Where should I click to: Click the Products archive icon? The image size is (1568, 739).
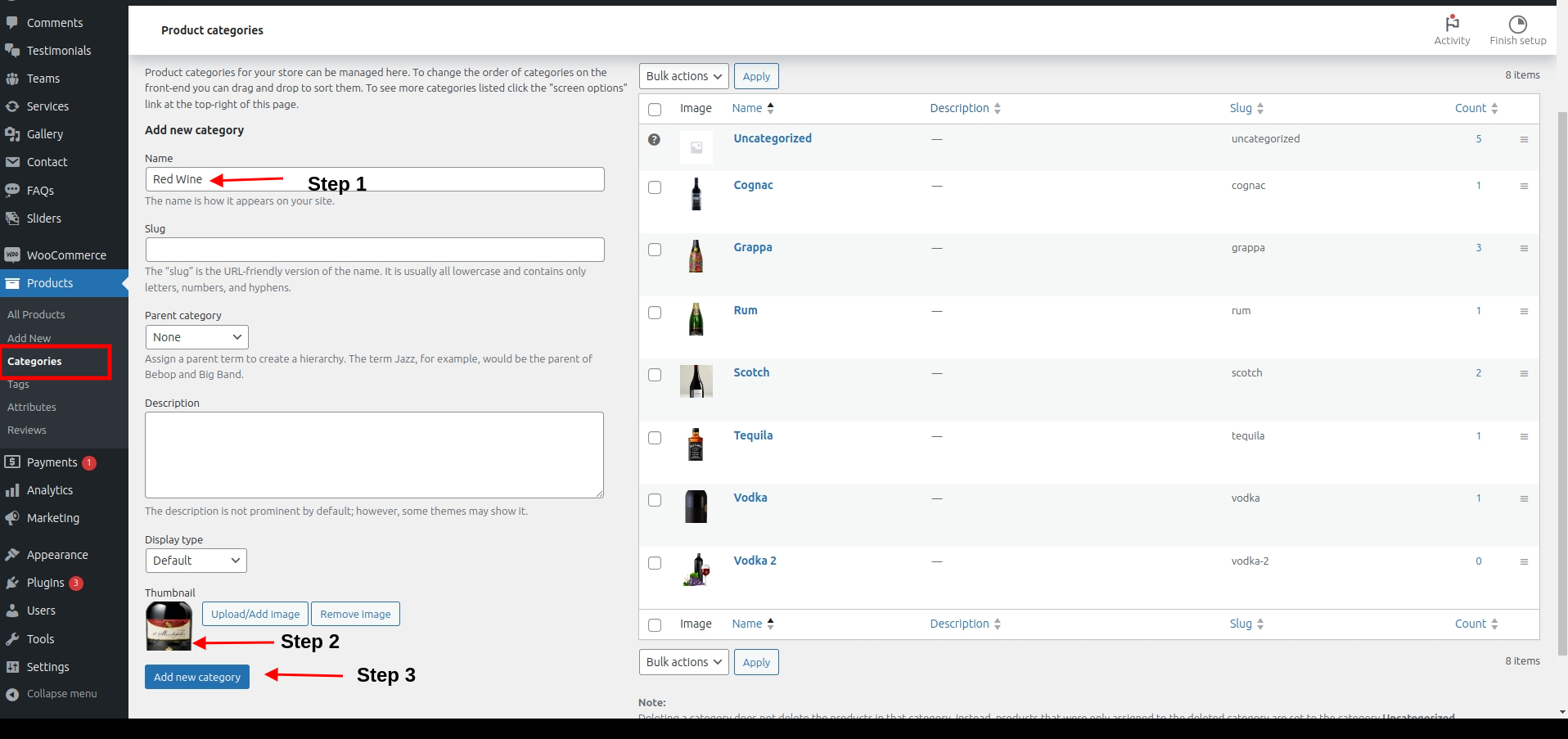[12, 283]
